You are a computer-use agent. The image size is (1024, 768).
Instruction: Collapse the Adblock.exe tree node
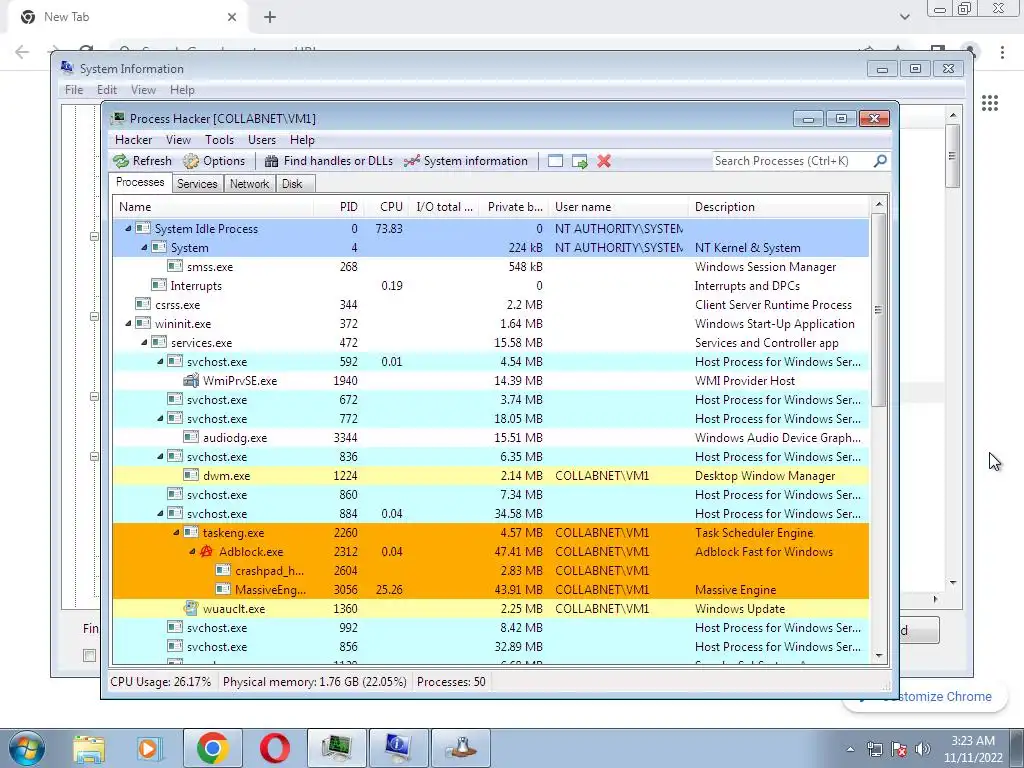(192, 551)
